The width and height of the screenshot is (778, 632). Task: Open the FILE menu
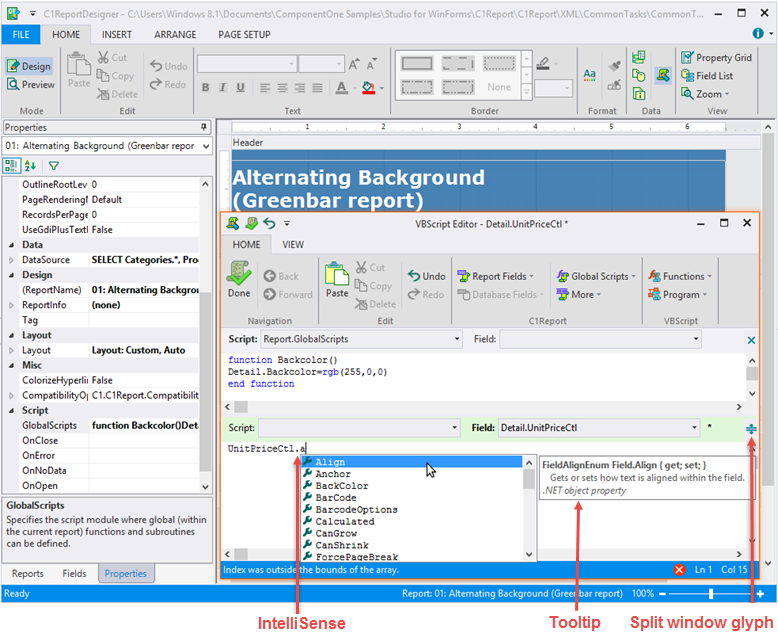[21, 34]
